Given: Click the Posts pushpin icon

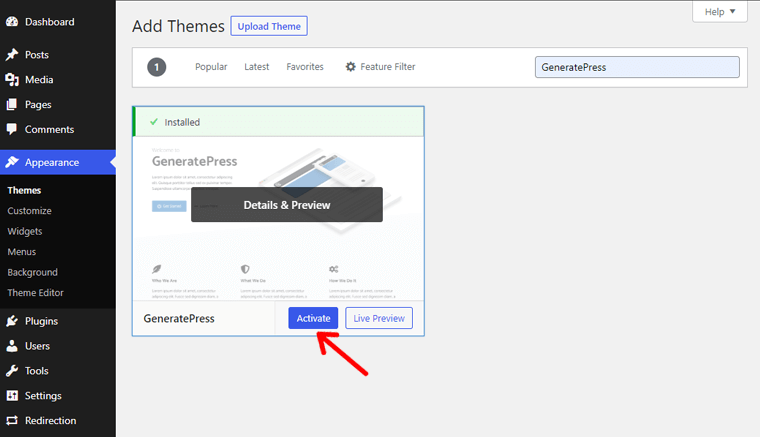Looking at the screenshot, I should click(x=12, y=55).
